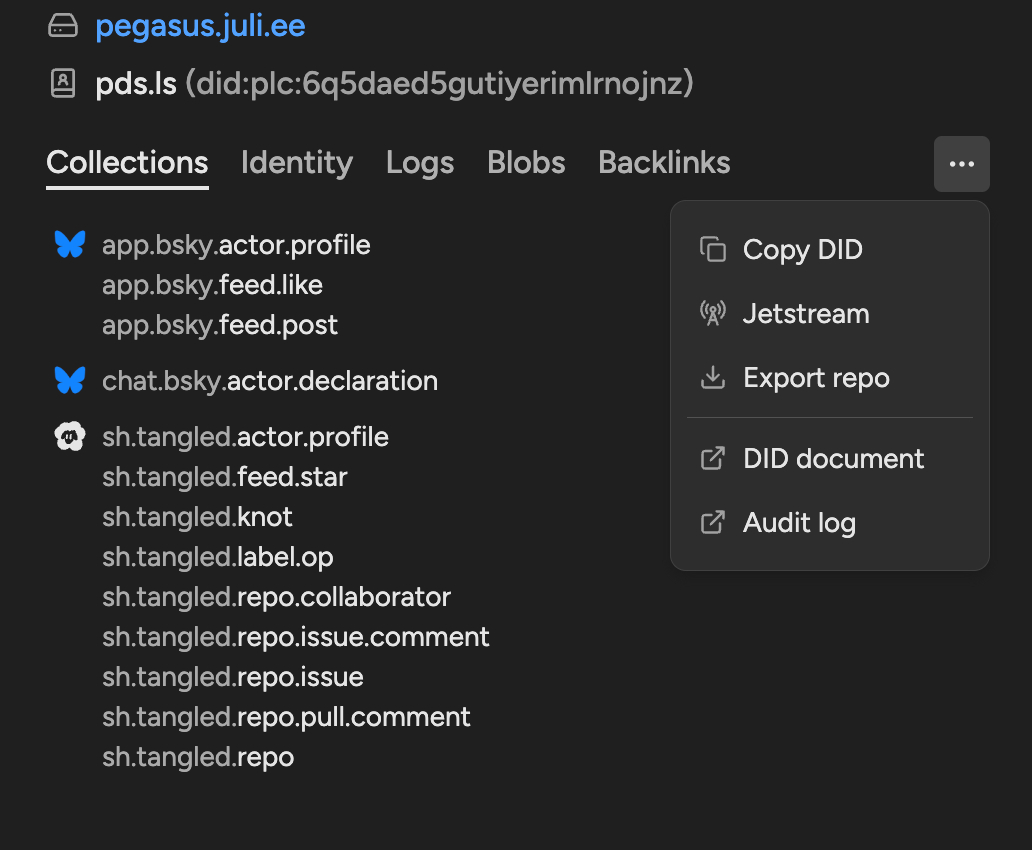1032x850 pixels.
Task: Close the three-dots more options menu
Action: 961,164
